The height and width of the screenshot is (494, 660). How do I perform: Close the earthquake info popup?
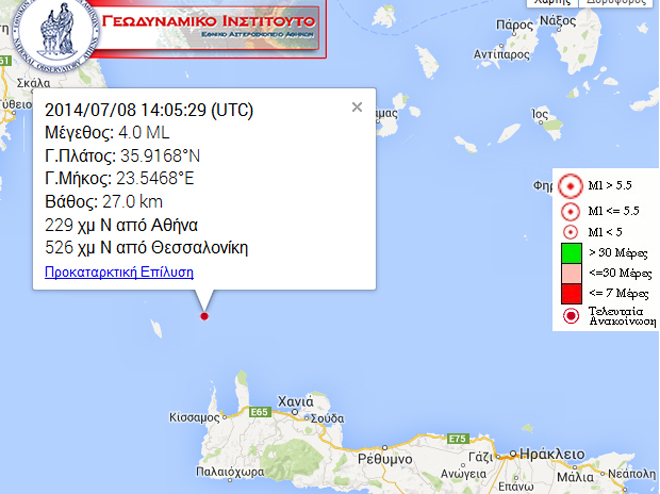click(x=357, y=107)
